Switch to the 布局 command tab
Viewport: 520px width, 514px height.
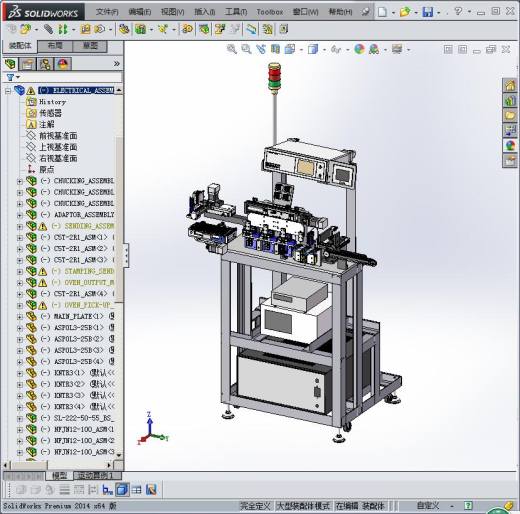click(55, 46)
